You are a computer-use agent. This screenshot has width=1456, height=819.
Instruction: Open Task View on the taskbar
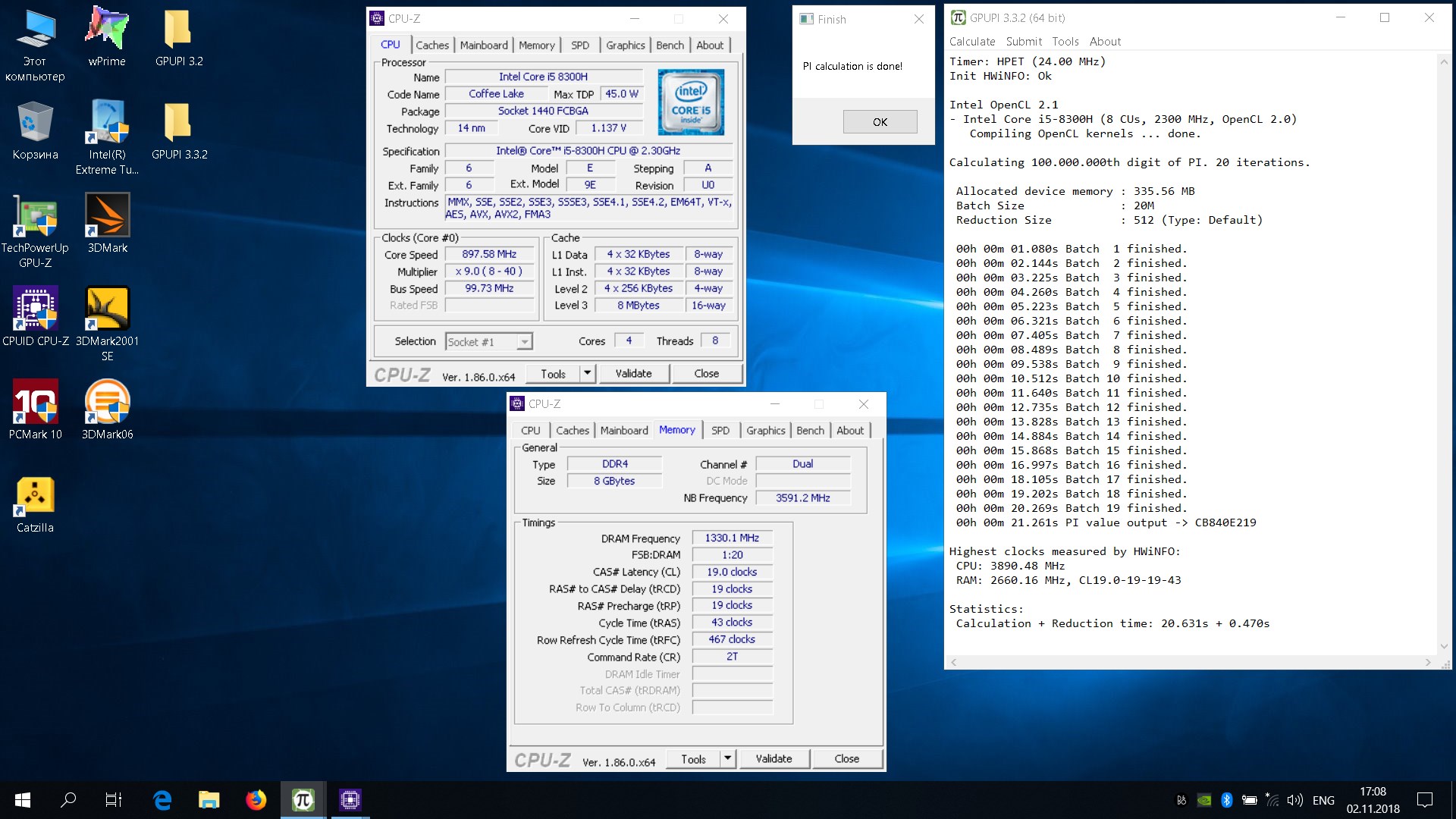[x=114, y=800]
